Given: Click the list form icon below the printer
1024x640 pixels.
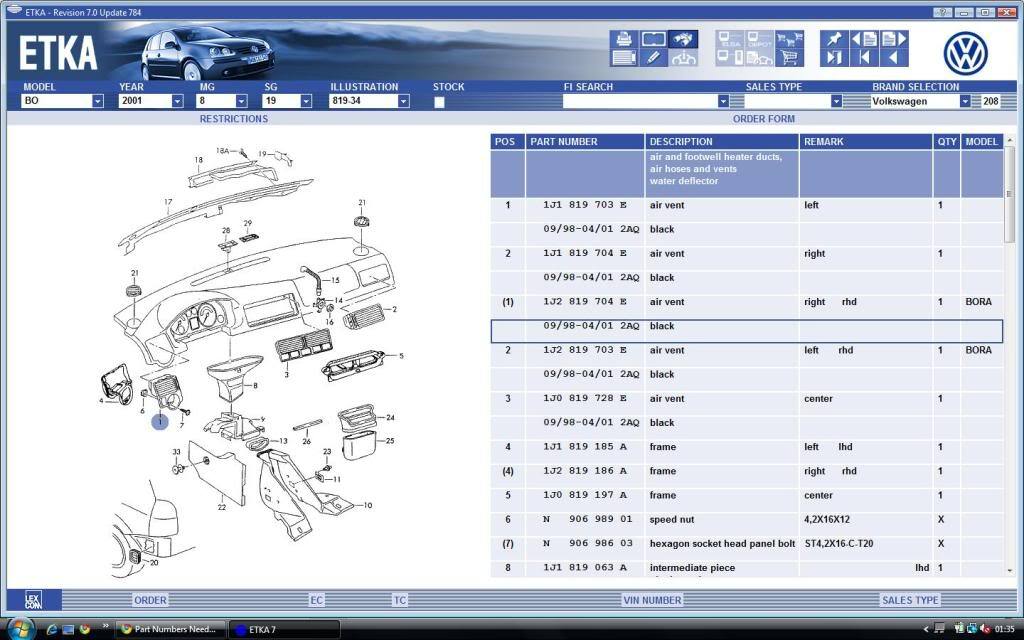Looking at the screenshot, I should [x=624, y=58].
